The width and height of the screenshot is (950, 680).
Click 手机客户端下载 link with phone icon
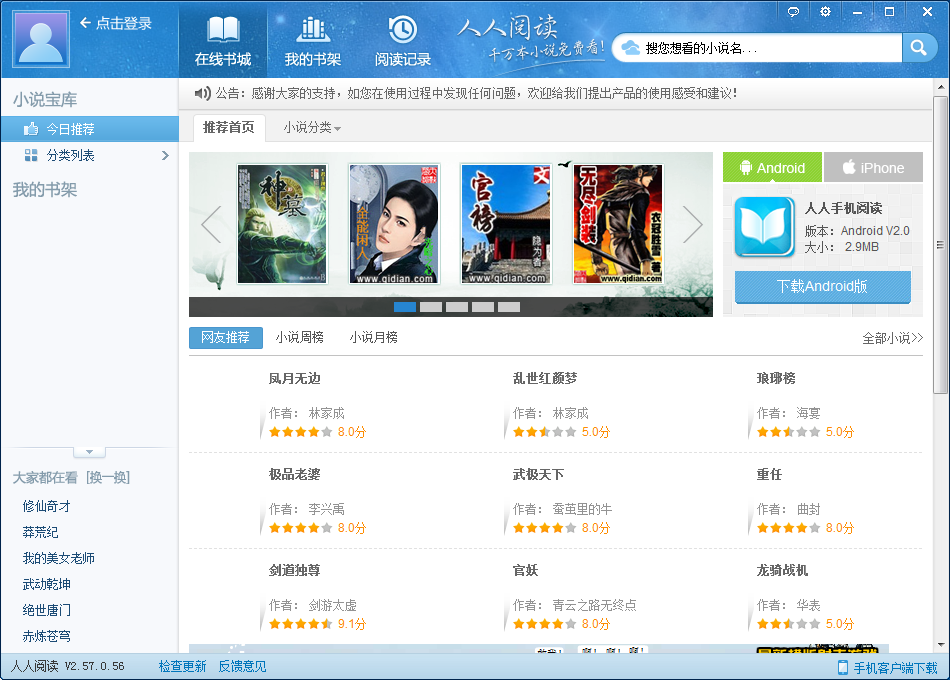[x=888, y=668]
